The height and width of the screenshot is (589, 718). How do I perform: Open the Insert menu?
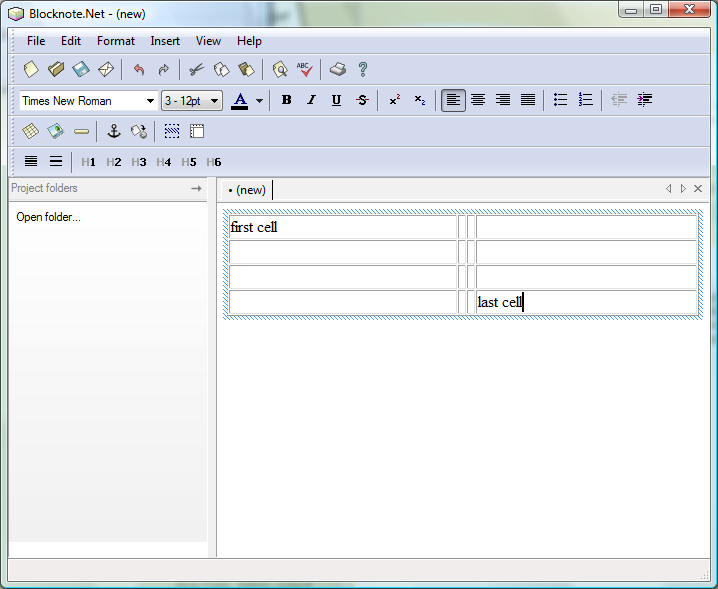[165, 41]
